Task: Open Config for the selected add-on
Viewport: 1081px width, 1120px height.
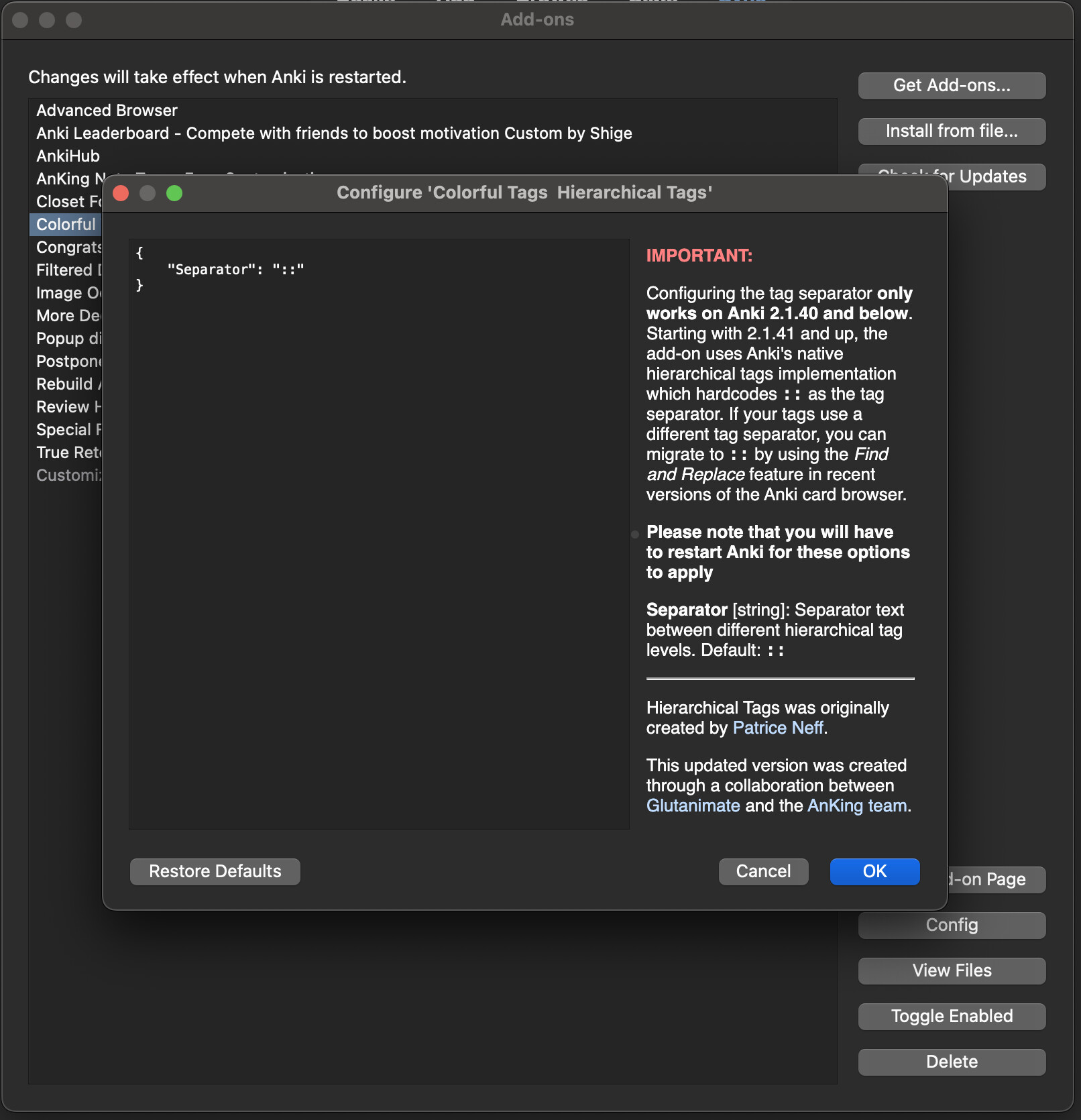Action: [x=952, y=925]
